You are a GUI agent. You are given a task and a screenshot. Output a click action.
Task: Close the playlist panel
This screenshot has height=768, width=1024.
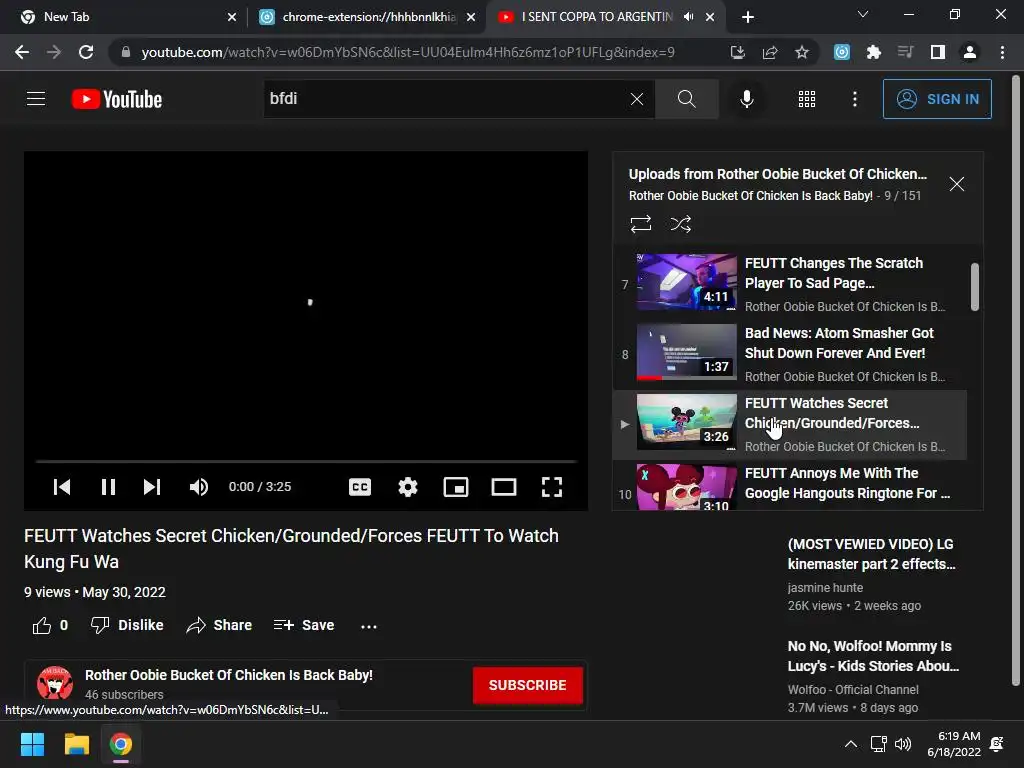[x=957, y=184]
